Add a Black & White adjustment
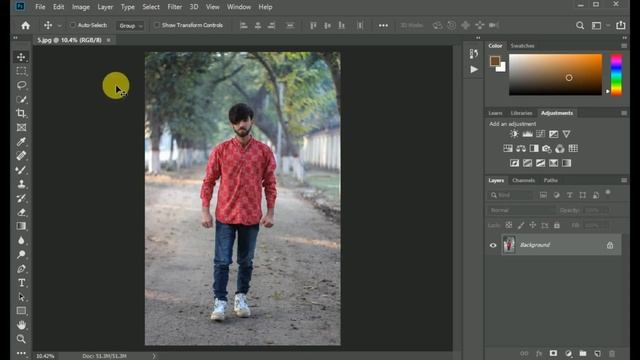The height and width of the screenshot is (360, 640). [x=534, y=149]
